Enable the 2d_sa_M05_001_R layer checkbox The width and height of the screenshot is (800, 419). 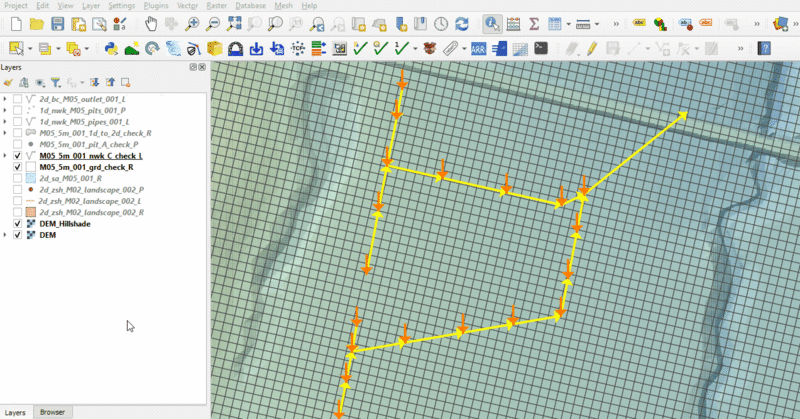pos(19,178)
